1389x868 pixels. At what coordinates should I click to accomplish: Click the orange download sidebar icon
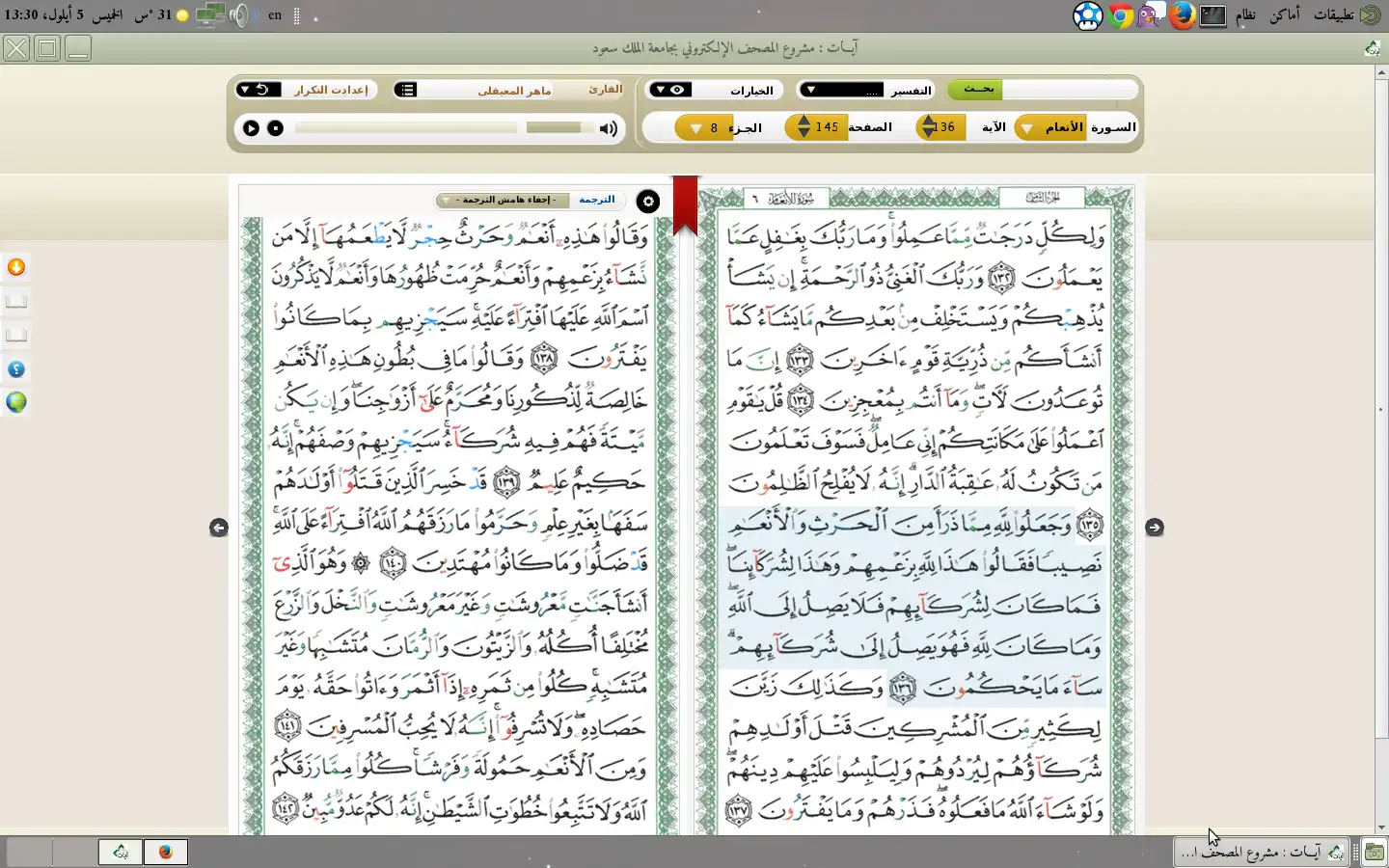pos(16,267)
